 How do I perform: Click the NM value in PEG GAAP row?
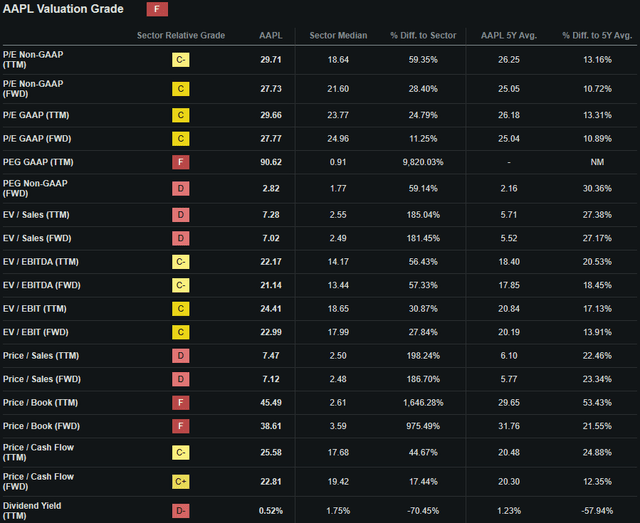597,162
